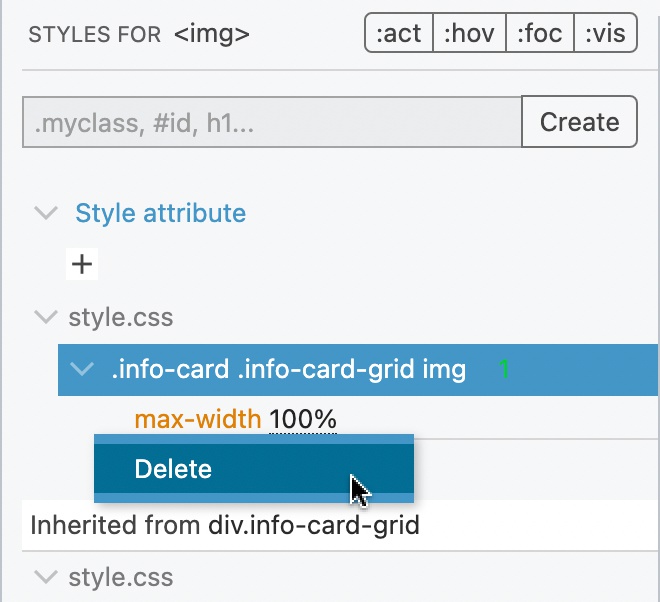Image resolution: width=660 pixels, height=602 pixels.
Task: Click the first style.css file label
Action: click(121, 317)
